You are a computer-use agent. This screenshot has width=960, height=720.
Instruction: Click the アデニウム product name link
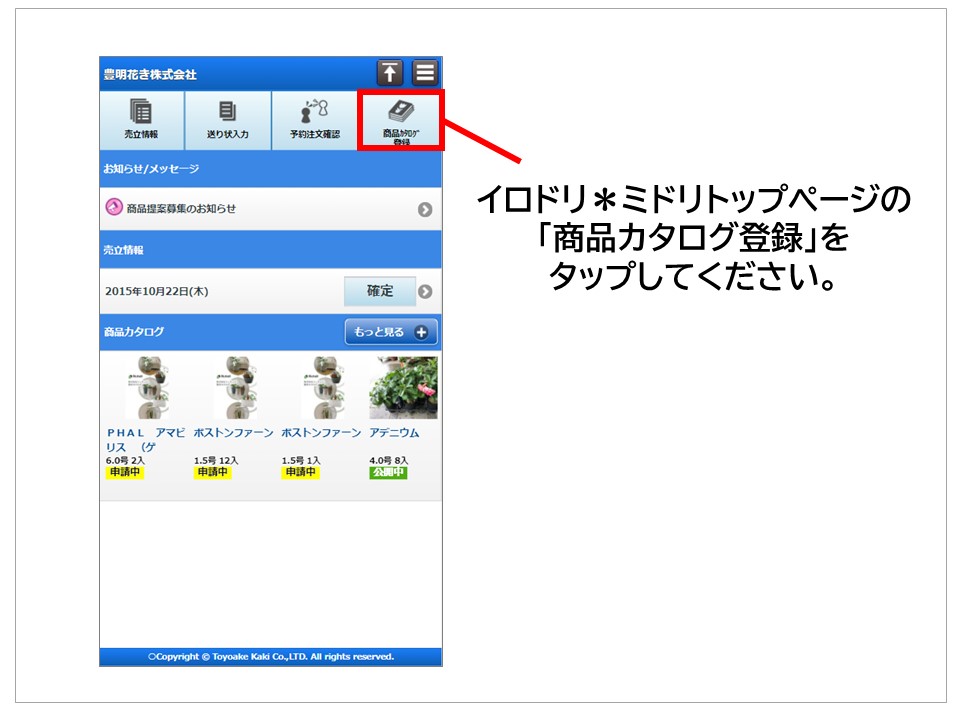(x=394, y=433)
